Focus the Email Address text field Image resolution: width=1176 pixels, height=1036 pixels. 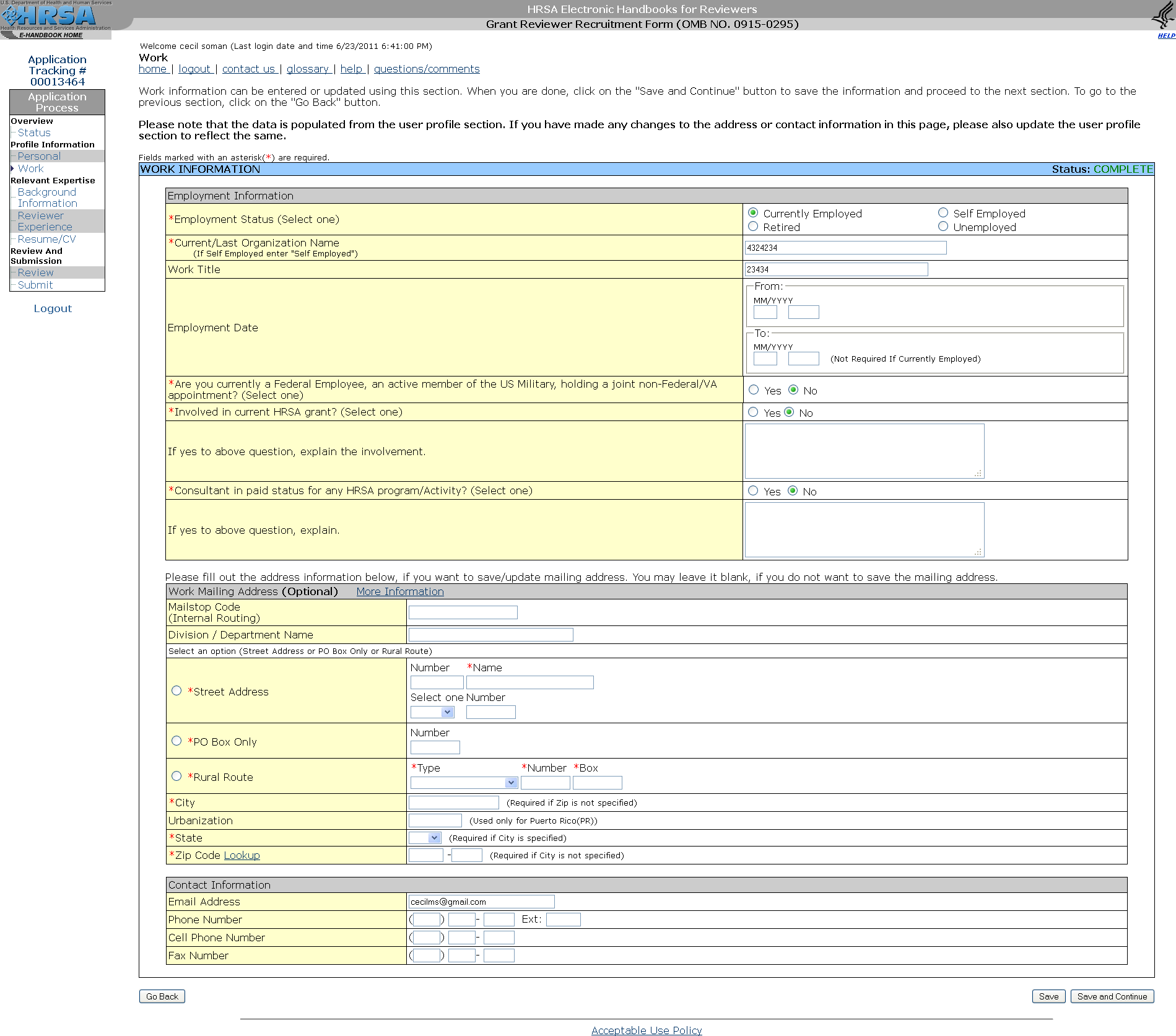481,902
